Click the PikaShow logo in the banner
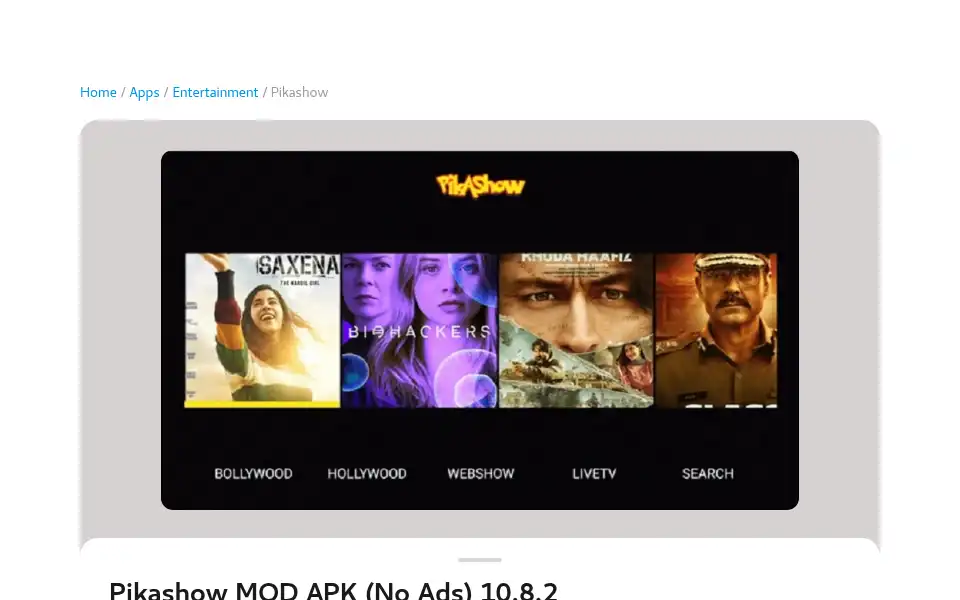The image size is (960, 600). 481,186
